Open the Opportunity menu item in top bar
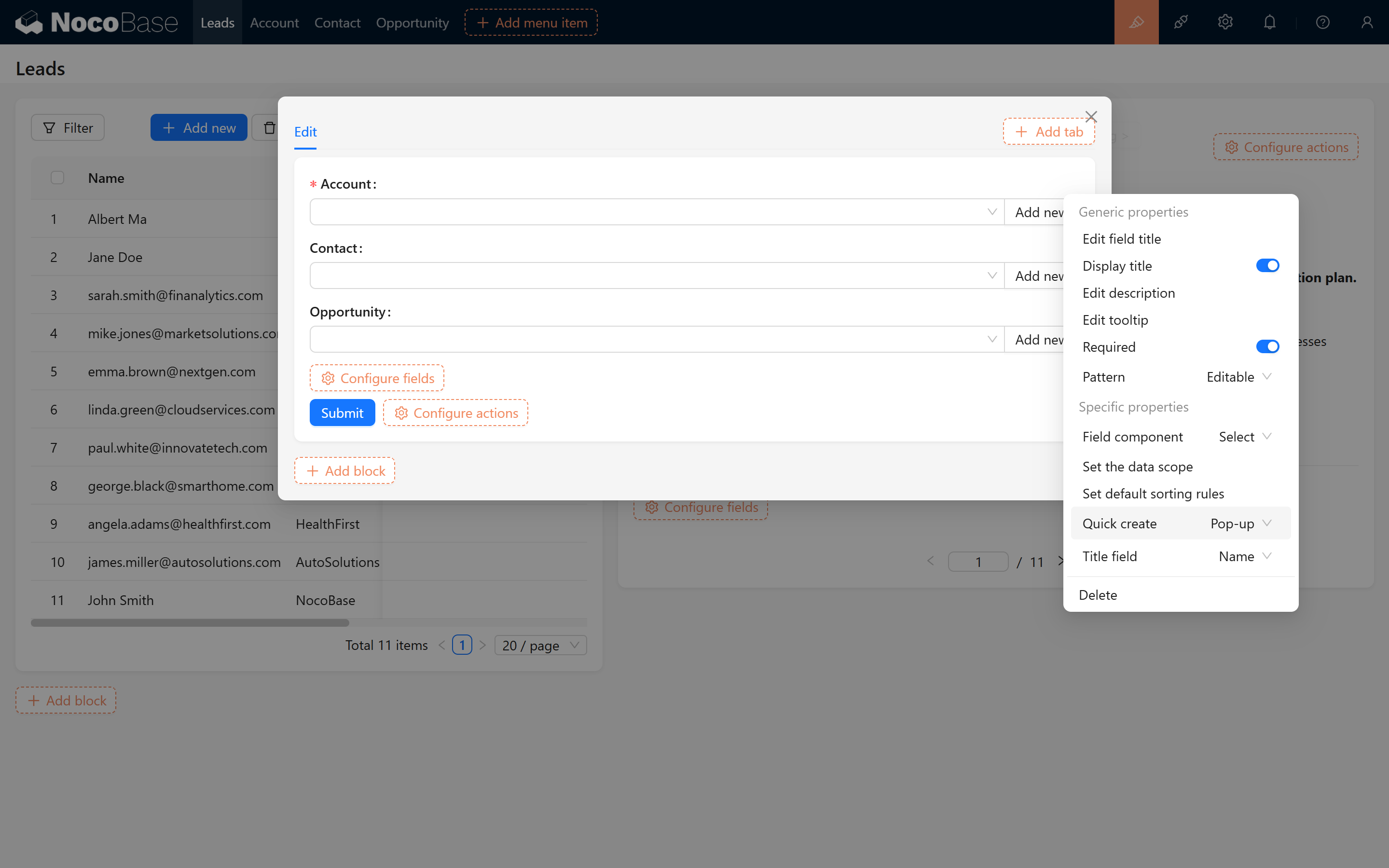1389x868 pixels. pyautogui.click(x=412, y=22)
